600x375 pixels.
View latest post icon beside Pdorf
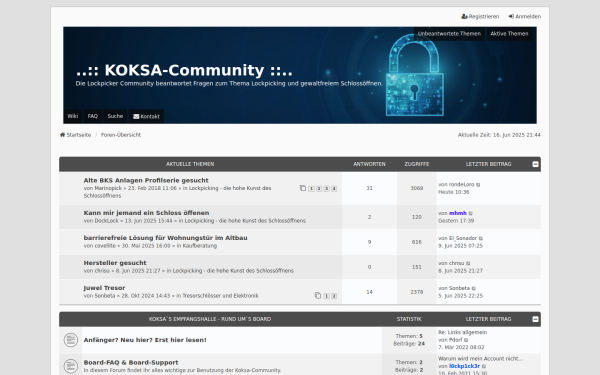tap(466, 340)
